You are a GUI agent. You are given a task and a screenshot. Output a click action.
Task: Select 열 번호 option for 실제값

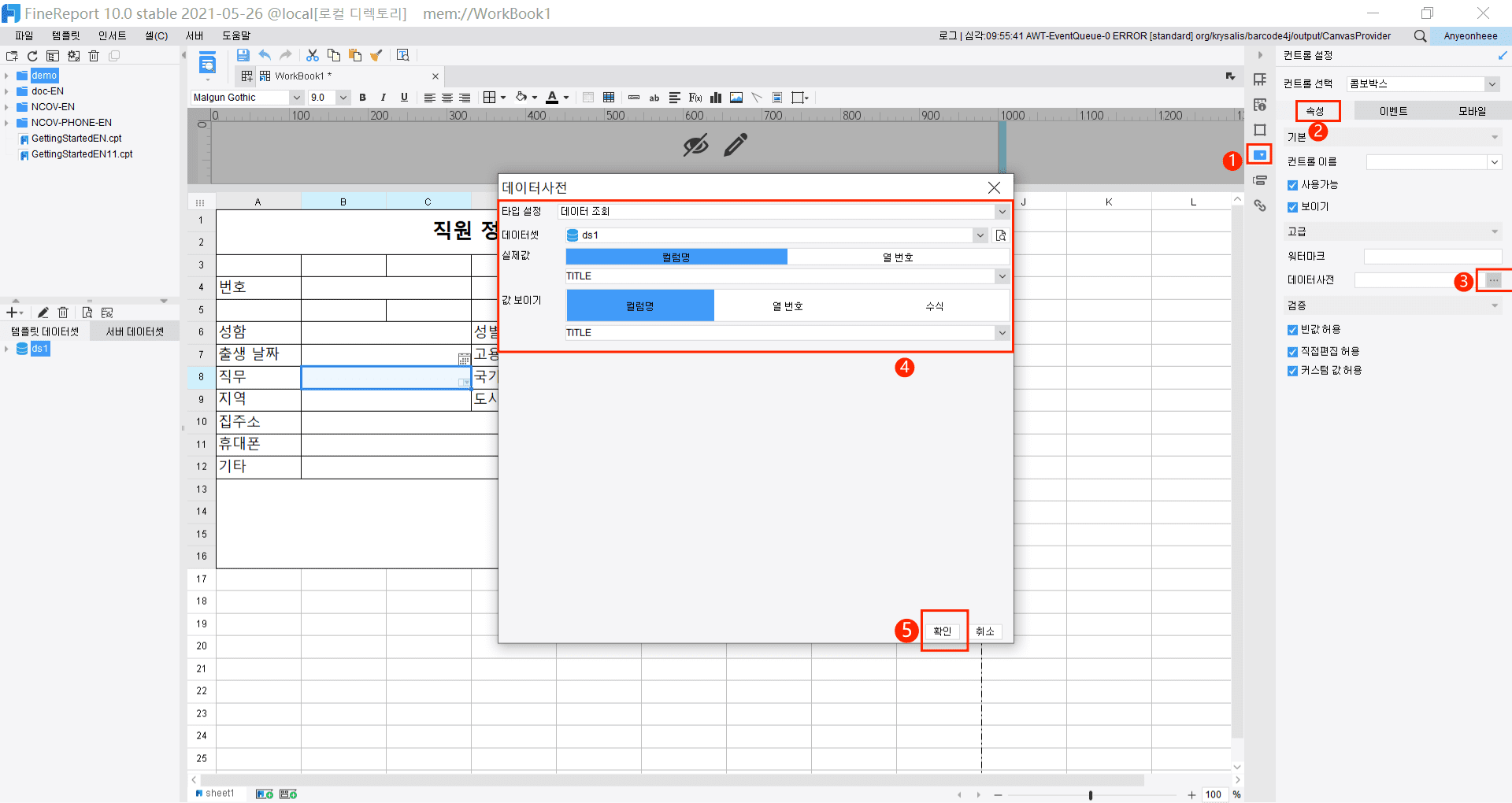coord(898,257)
